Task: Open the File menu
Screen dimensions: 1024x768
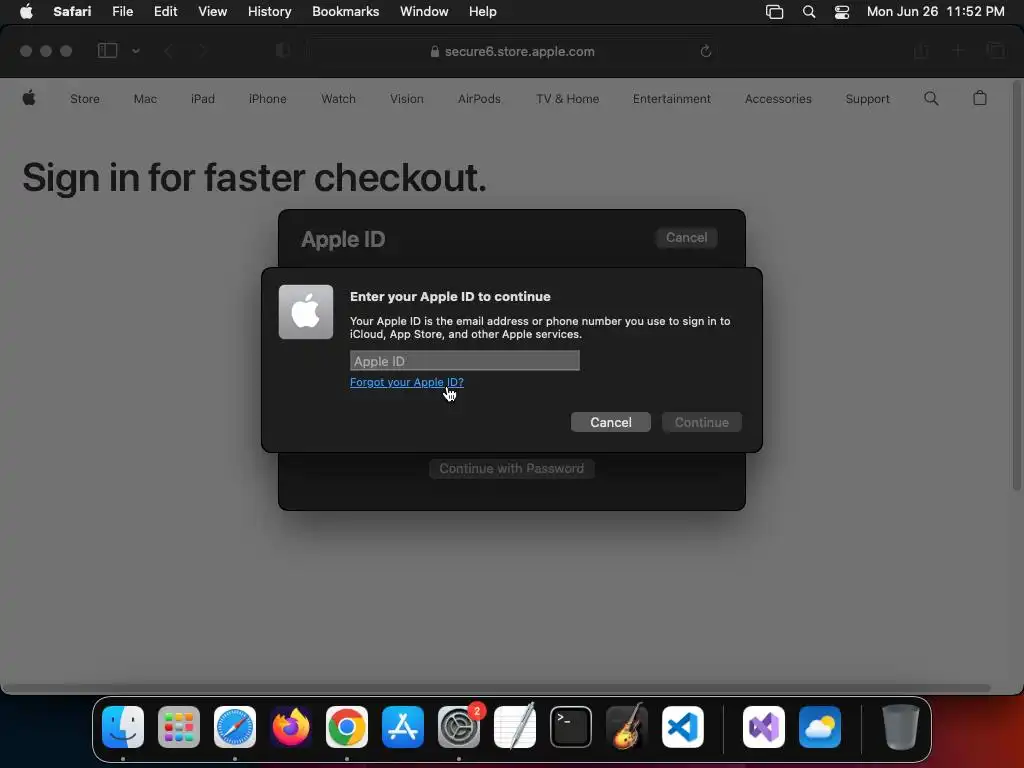Action: (x=122, y=11)
